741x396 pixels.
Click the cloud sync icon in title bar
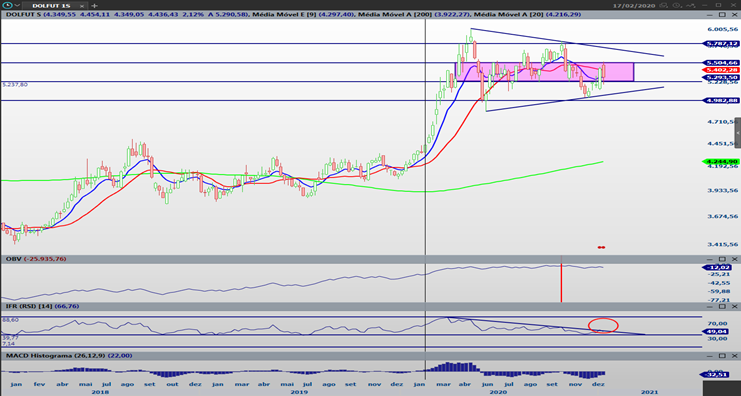tap(663, 5)
